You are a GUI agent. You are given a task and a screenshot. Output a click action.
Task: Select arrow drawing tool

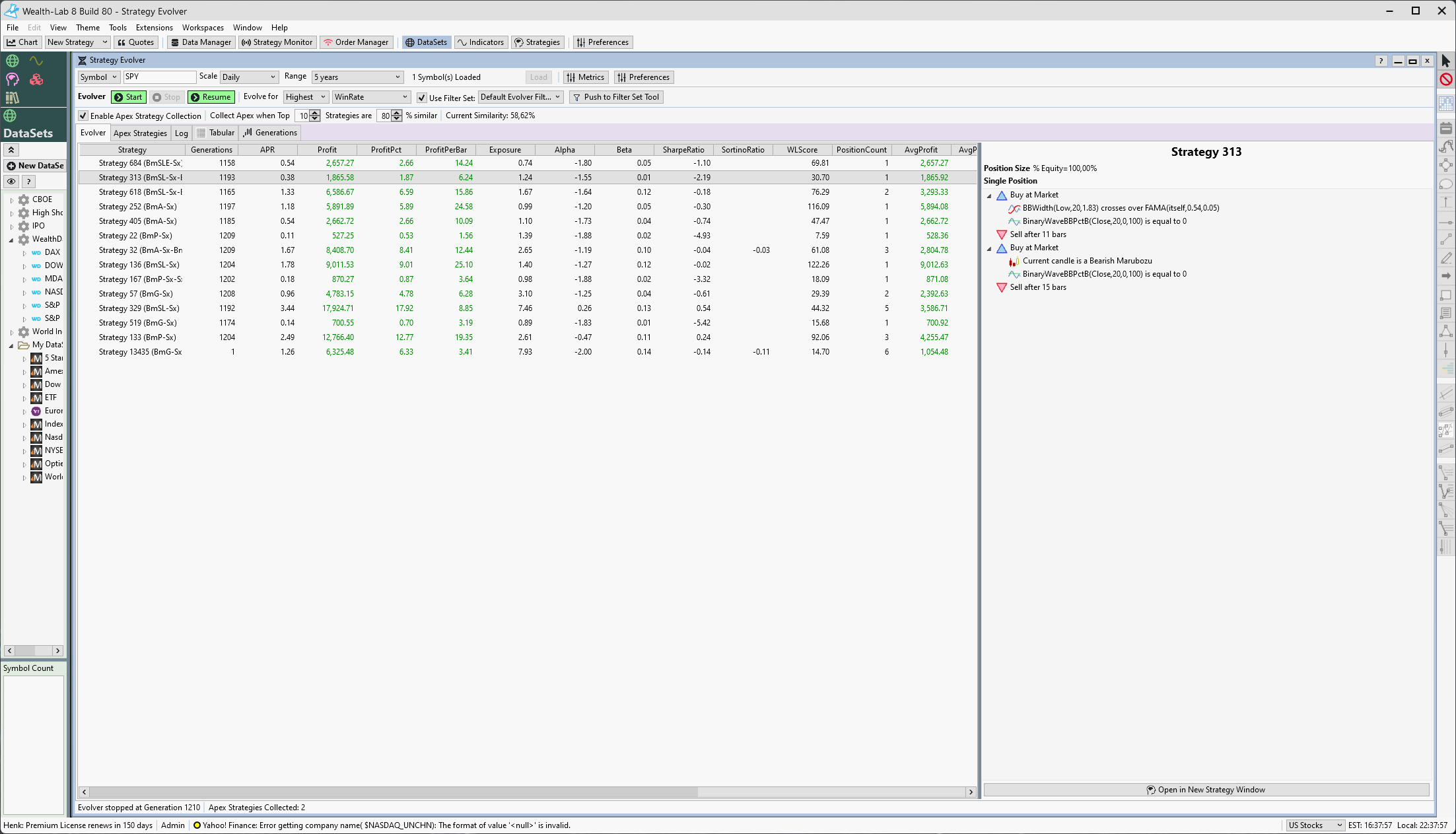(1445, 276)
